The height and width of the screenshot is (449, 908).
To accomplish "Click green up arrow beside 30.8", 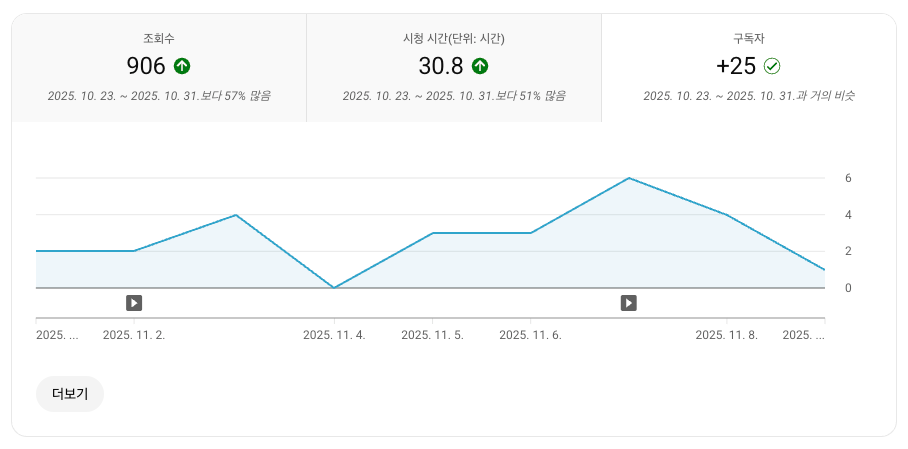I will click(480, 66).
